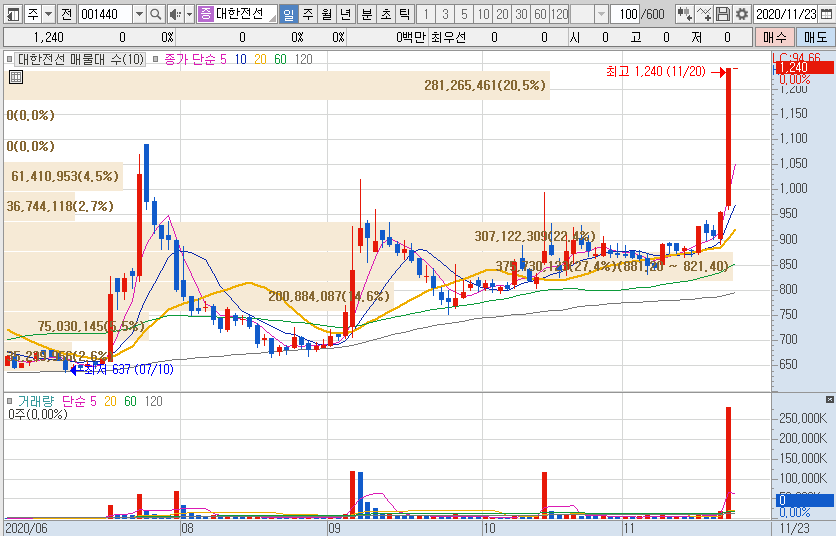This screenshot has height=536, width=836.
Task: Click the 75,030,145(5.5%) volume profile label
Action: click(x=91, y=326)
